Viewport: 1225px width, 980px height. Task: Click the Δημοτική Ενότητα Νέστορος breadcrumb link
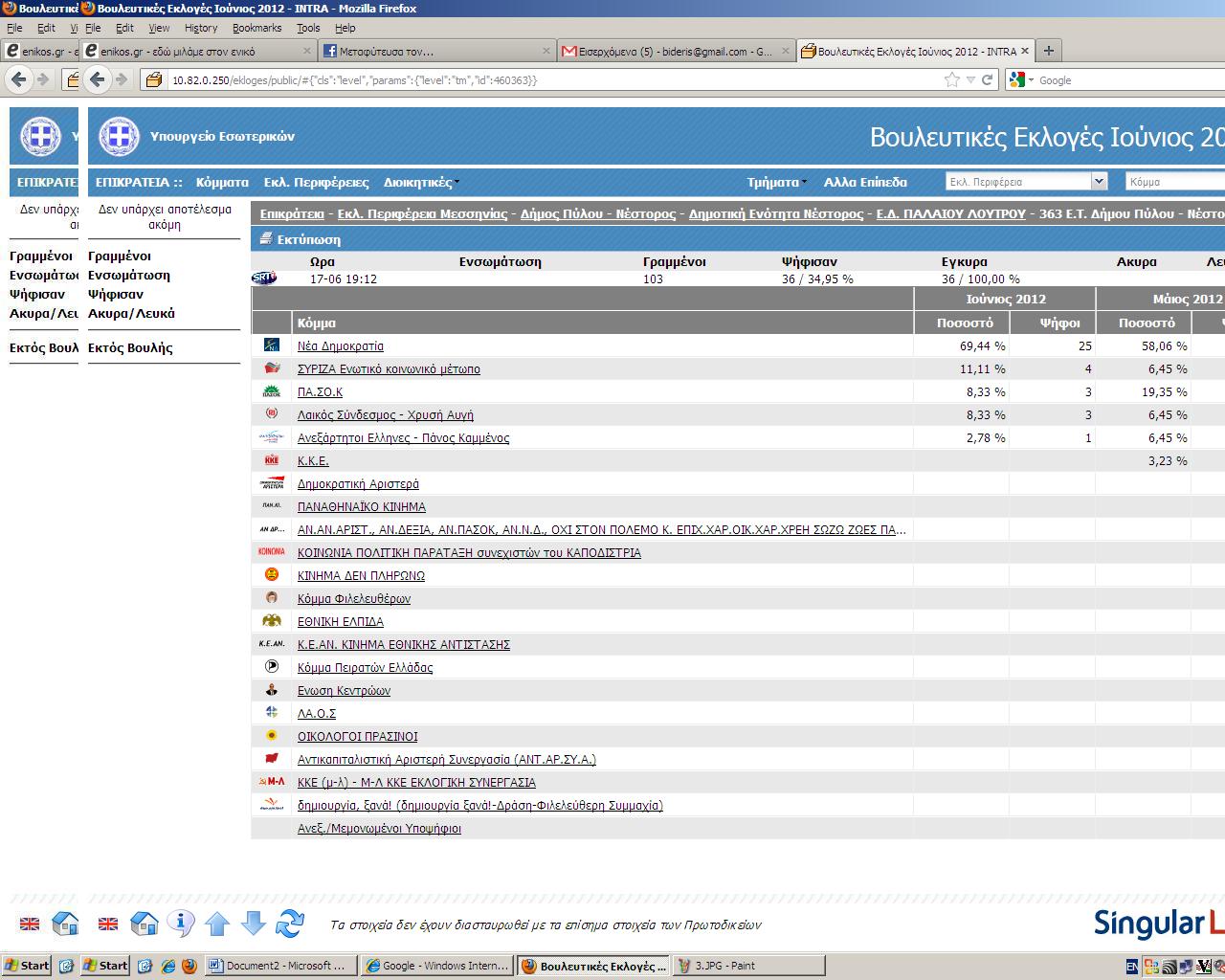coord(775,213)
